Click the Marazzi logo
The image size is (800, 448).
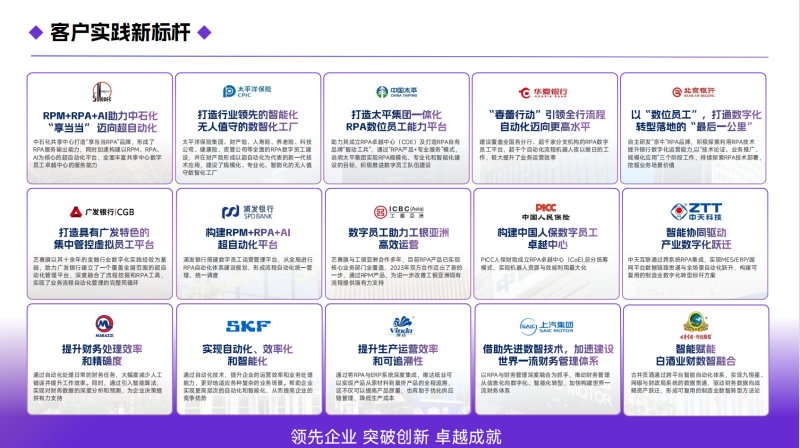coord(105,326)
